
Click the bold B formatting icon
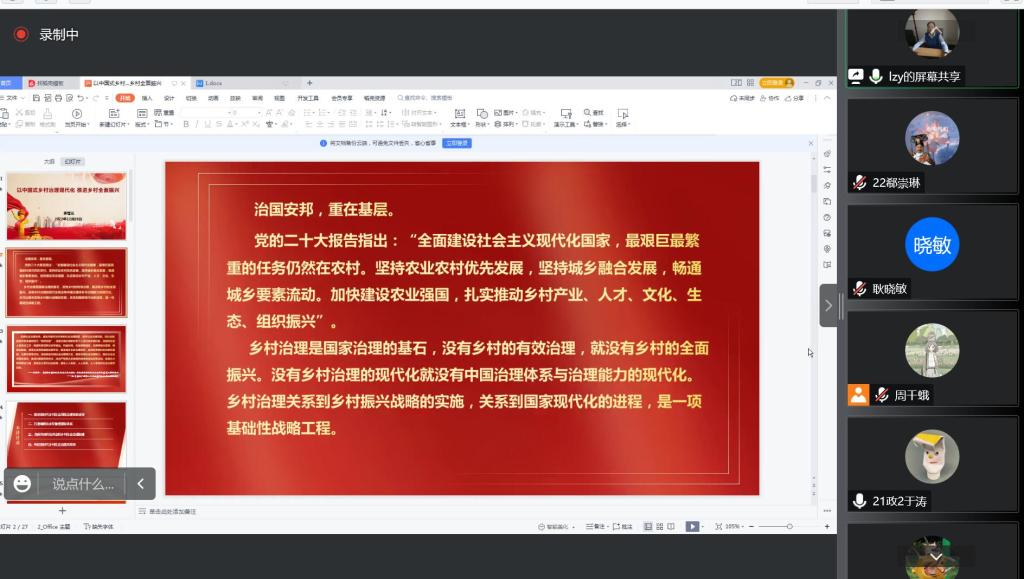(x=186, y=124)
